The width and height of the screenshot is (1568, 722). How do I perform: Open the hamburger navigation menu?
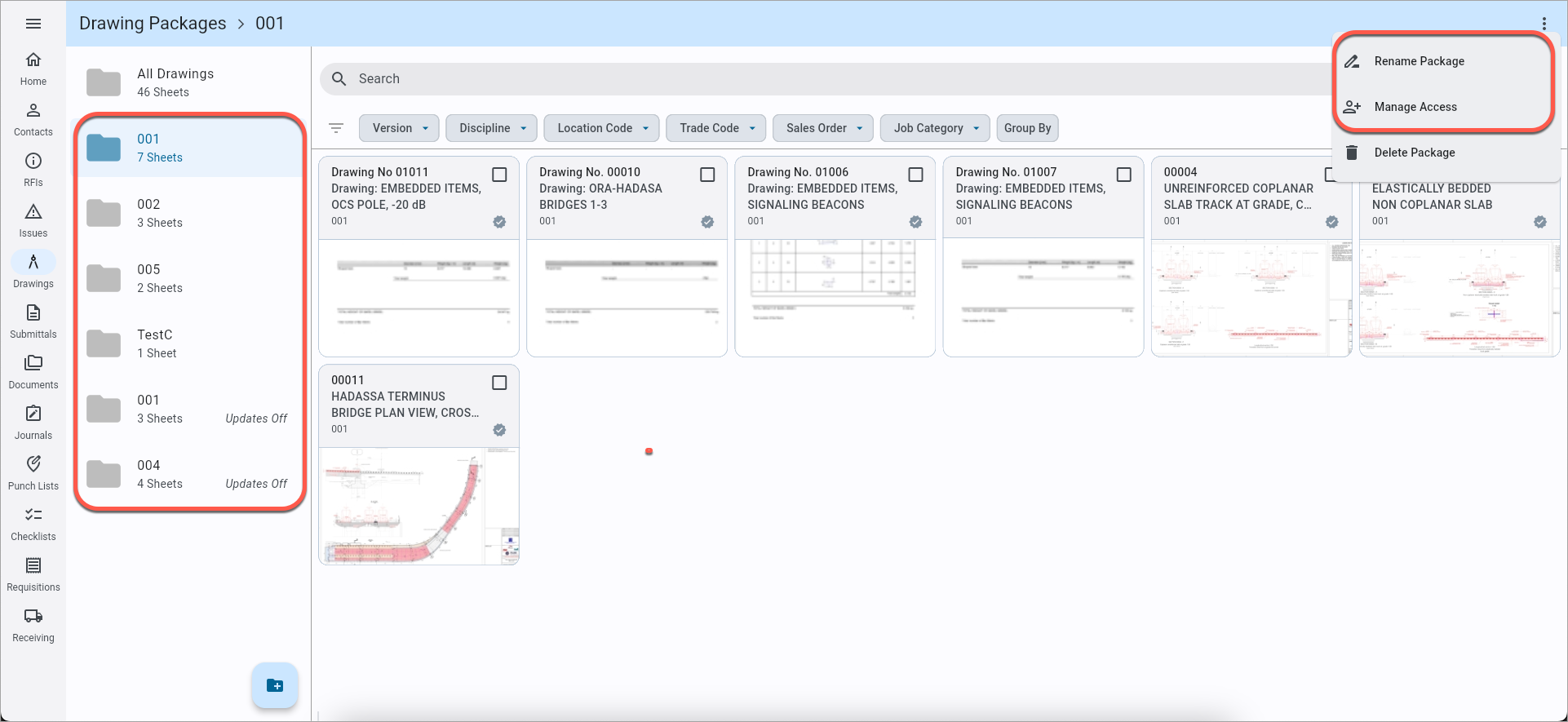33,24
